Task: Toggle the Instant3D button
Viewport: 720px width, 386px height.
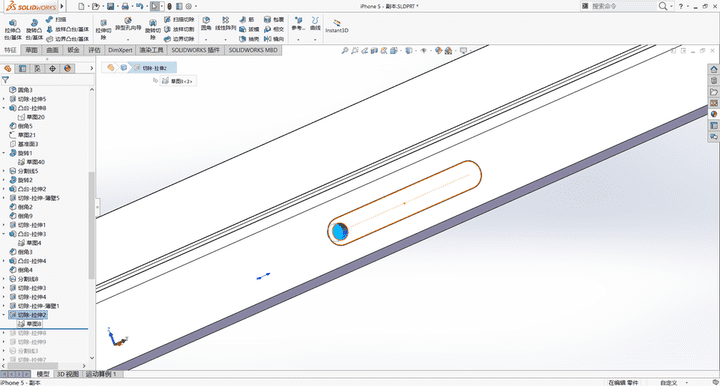Action: (x=337, y=26)
